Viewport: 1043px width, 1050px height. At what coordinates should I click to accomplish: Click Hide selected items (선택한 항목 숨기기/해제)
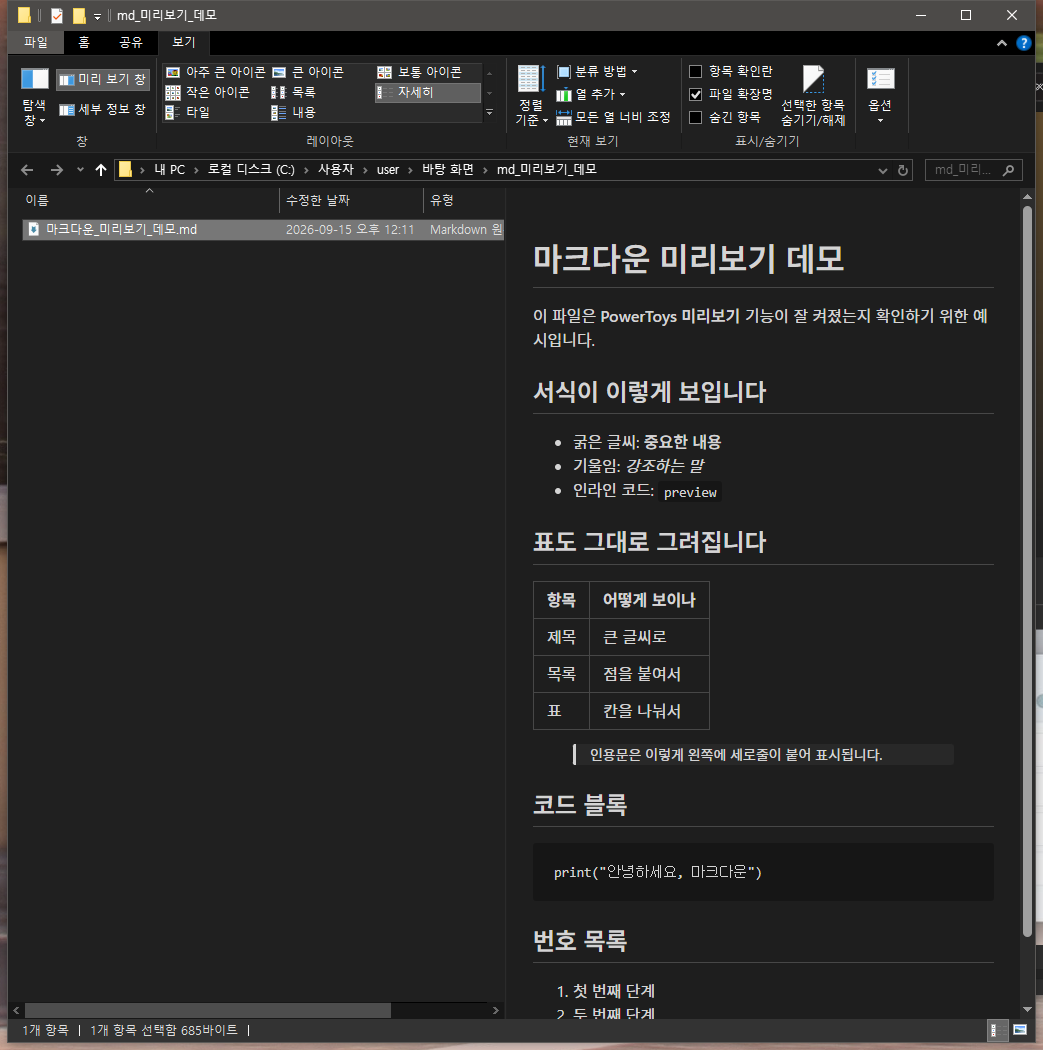coord(813,96)
